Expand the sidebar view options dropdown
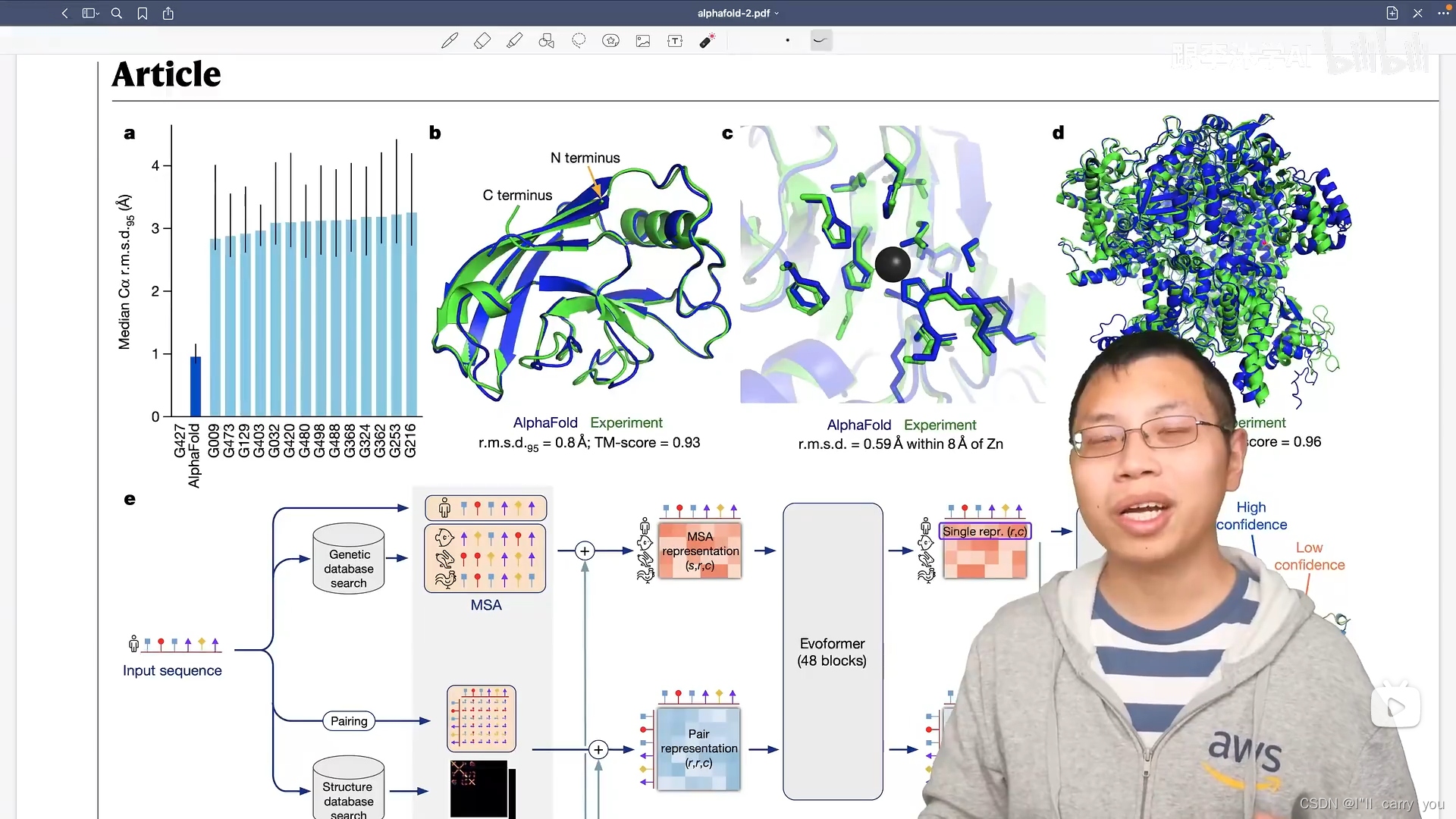1456x819 pixels. (91, 13)
